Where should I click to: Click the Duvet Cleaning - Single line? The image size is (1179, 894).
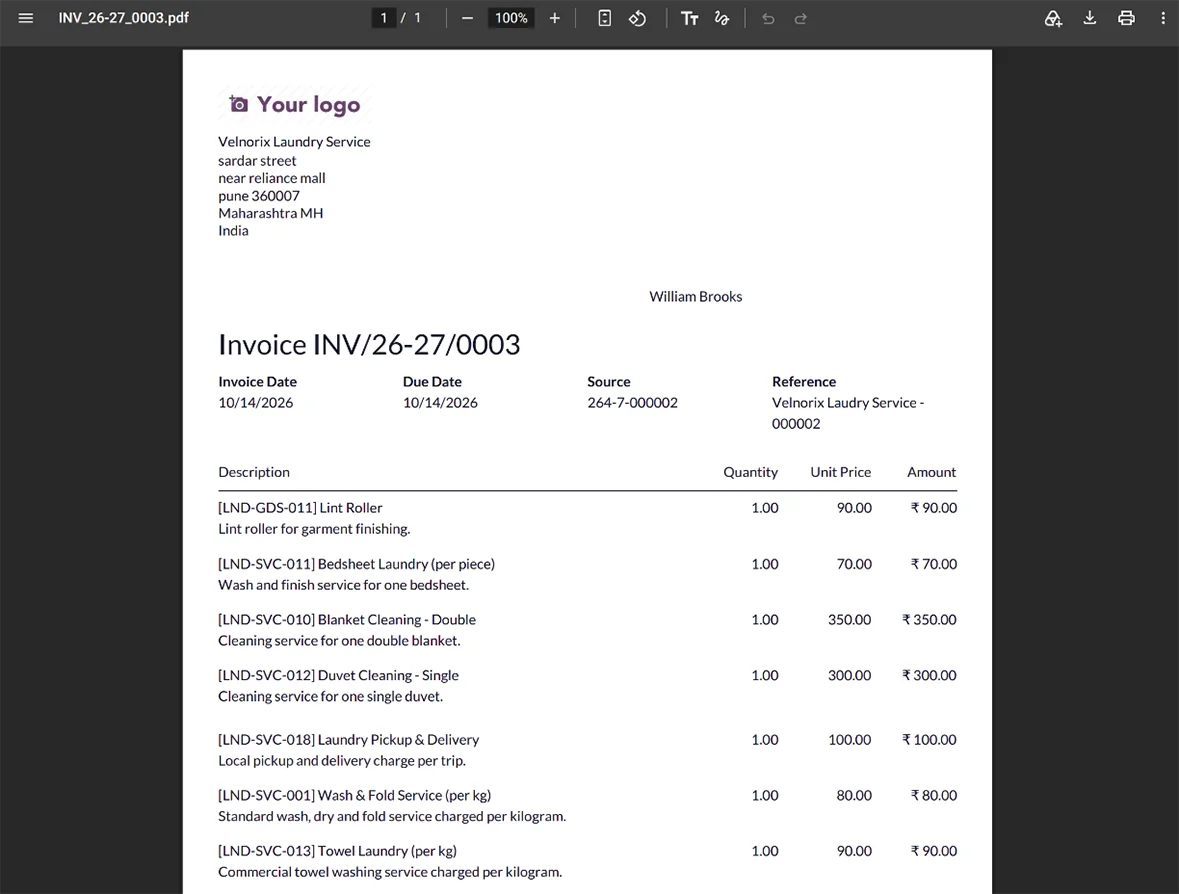(338, 675)
